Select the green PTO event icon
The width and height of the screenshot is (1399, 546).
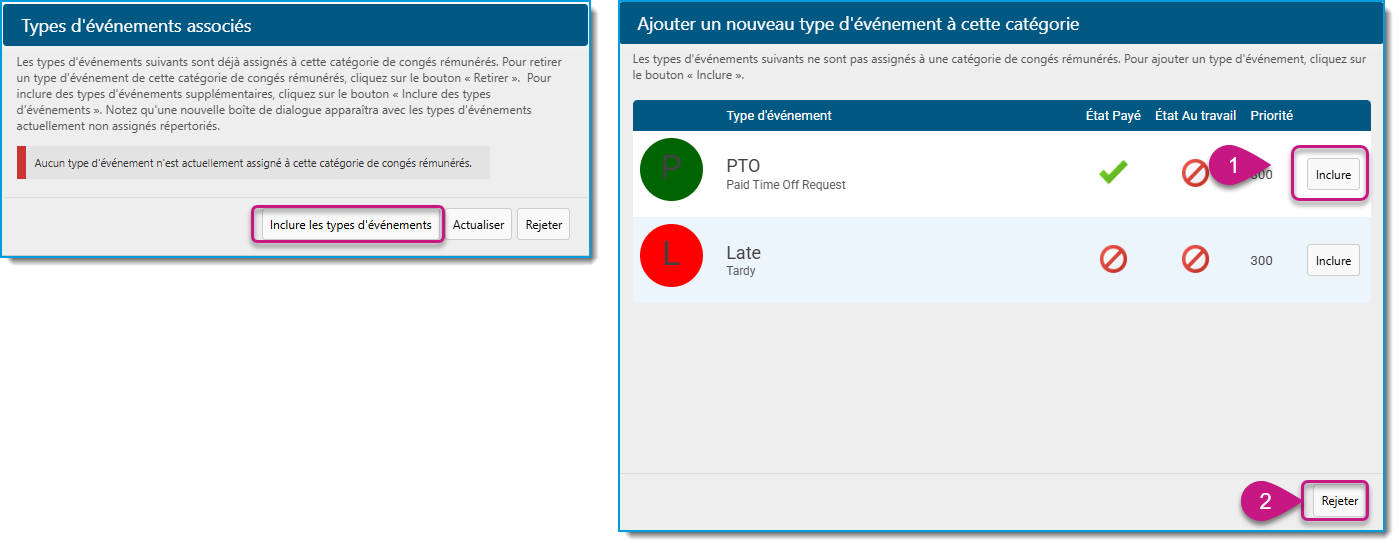(672, 170)
